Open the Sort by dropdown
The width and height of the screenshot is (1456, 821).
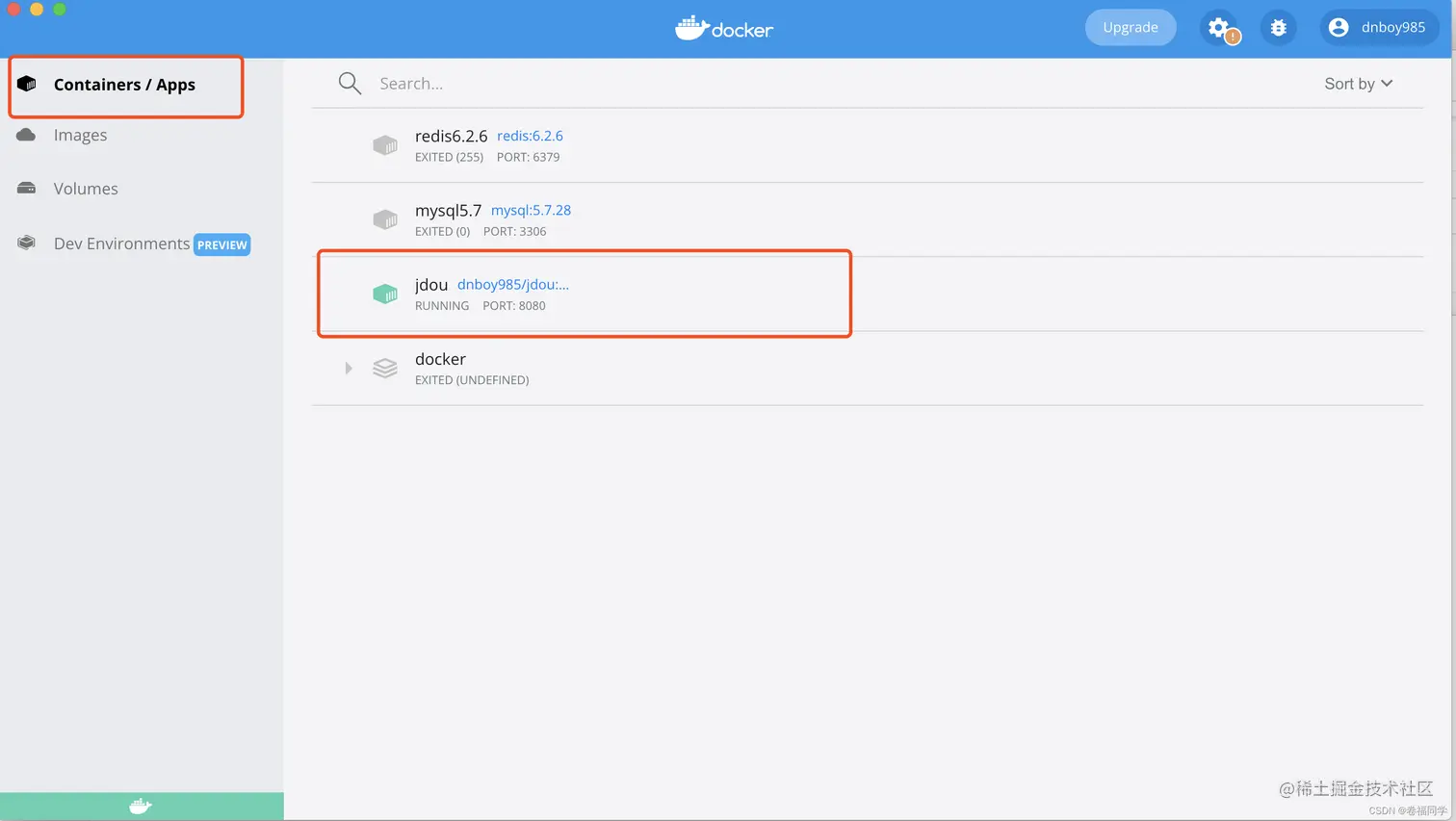tap(1358, 84)
